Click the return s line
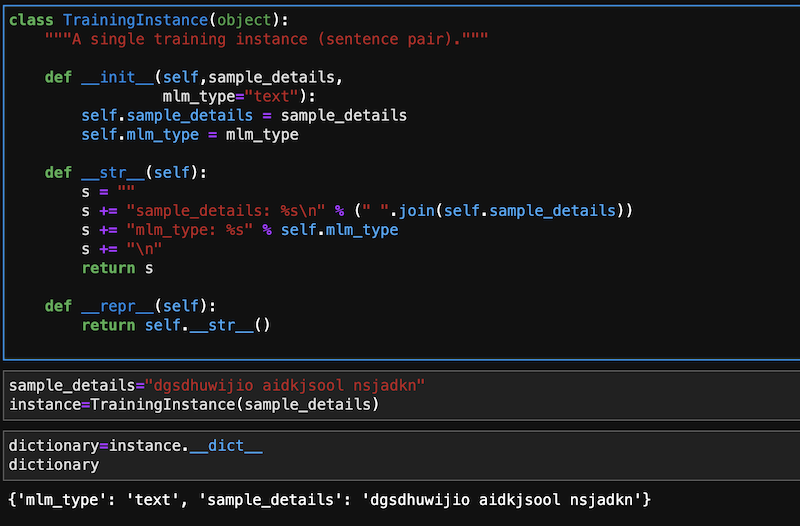The width and height of the screenshot is (800, 526). pyautogui.click(x=117, y=268)
